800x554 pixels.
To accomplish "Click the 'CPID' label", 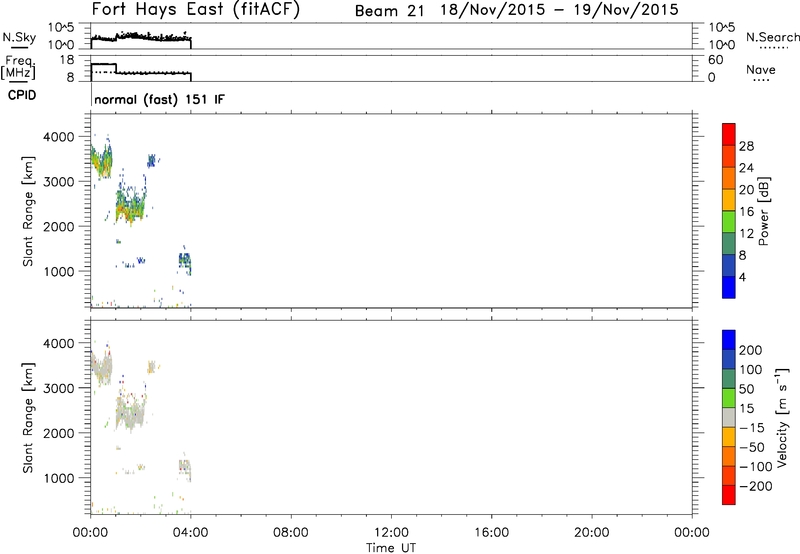I will 22,95.
